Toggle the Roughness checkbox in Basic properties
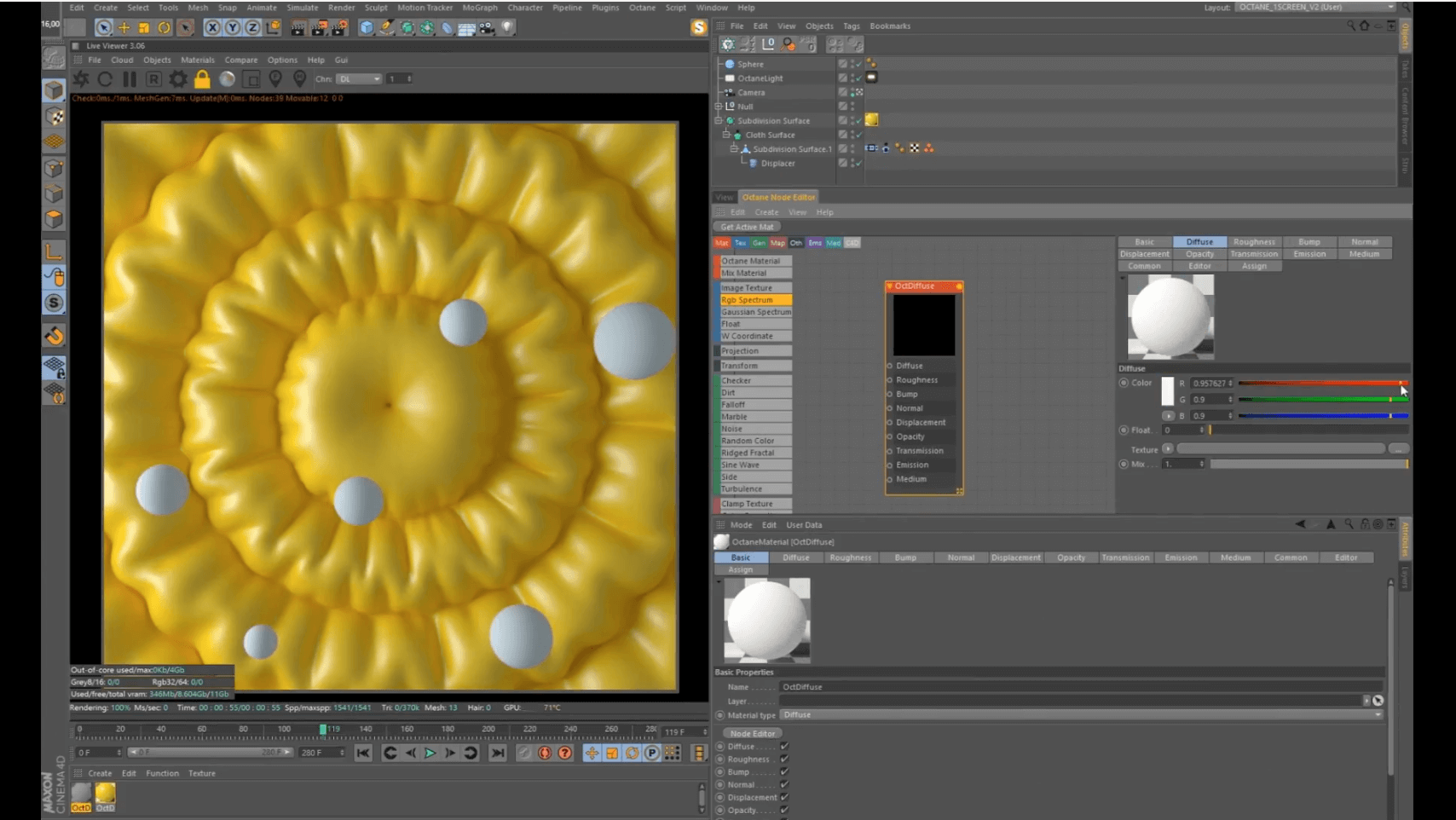 784,759
